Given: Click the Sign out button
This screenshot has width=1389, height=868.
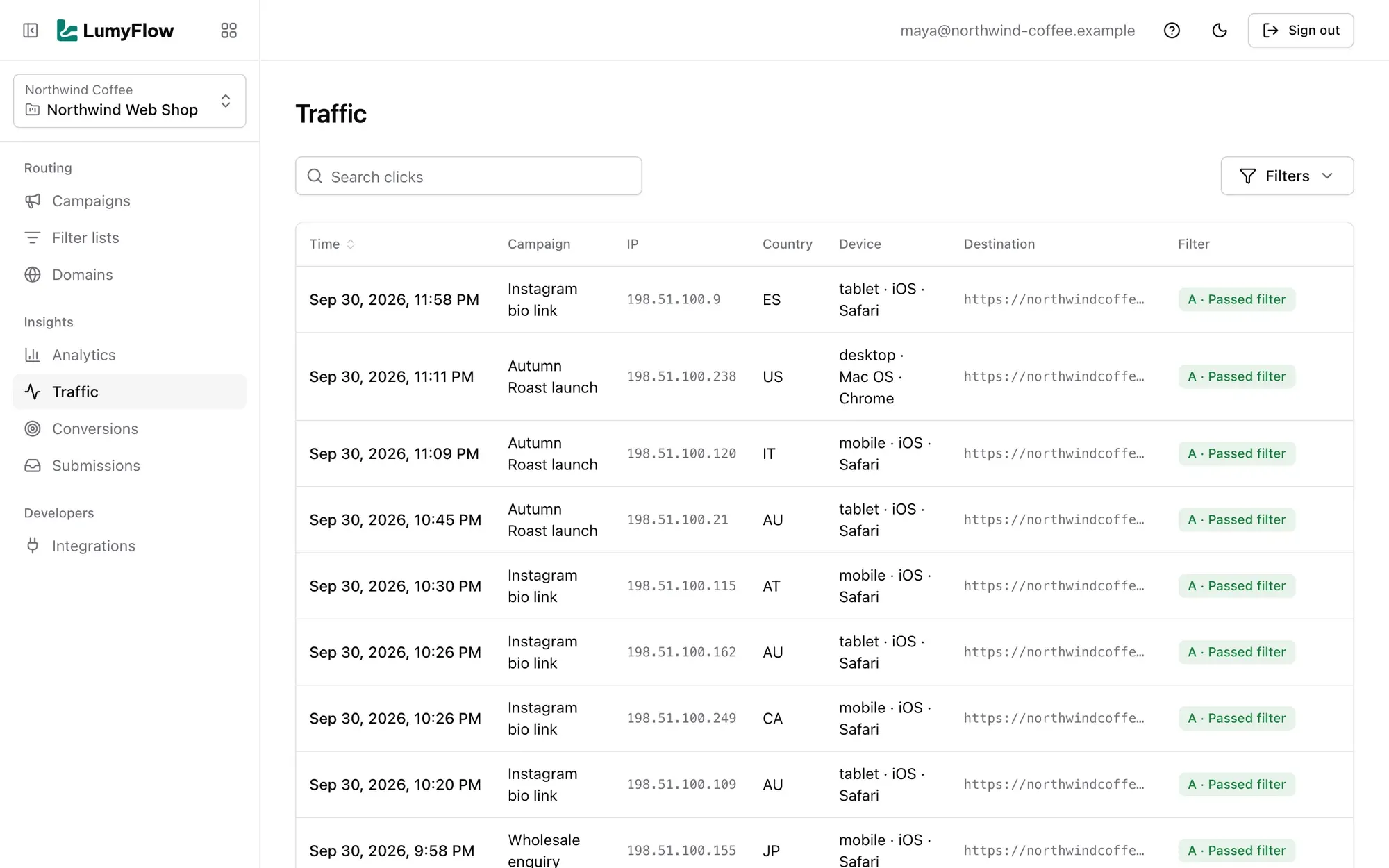Looking at the screenshot, I should click(x=1301, y=31).
